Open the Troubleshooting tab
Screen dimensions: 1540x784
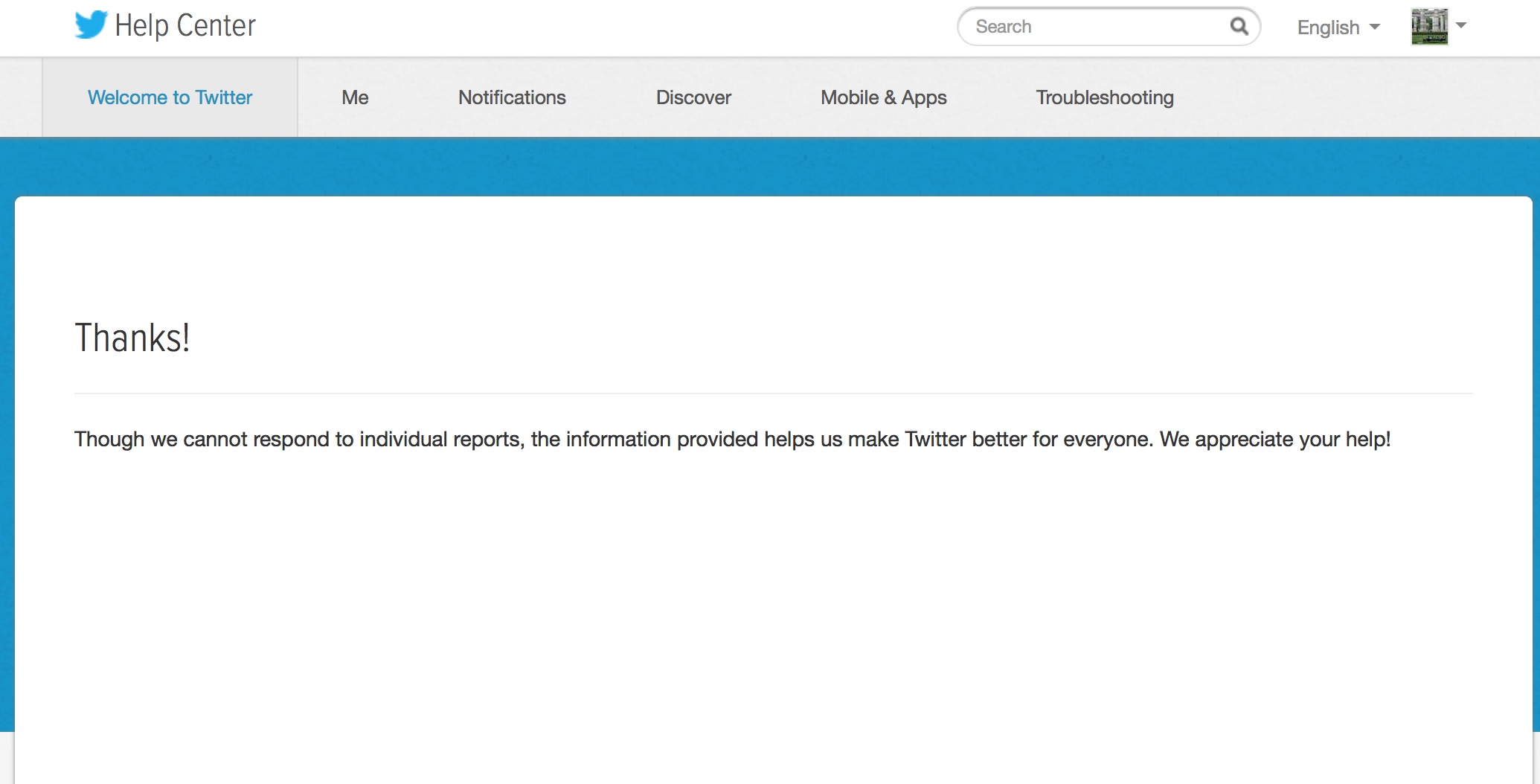[1104, 97]
